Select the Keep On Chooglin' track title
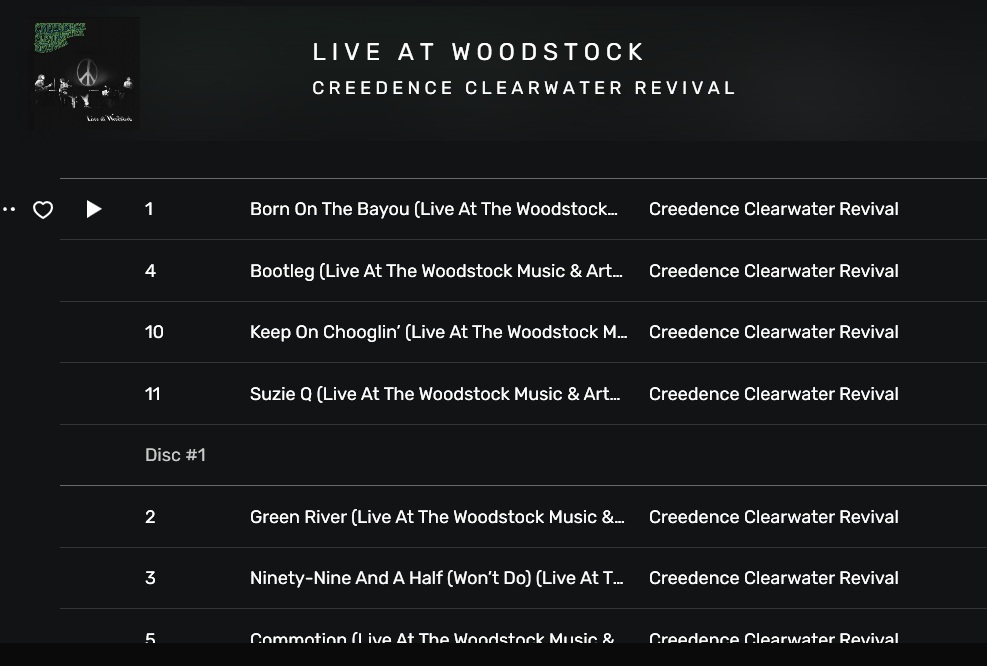 pos(438,332)
